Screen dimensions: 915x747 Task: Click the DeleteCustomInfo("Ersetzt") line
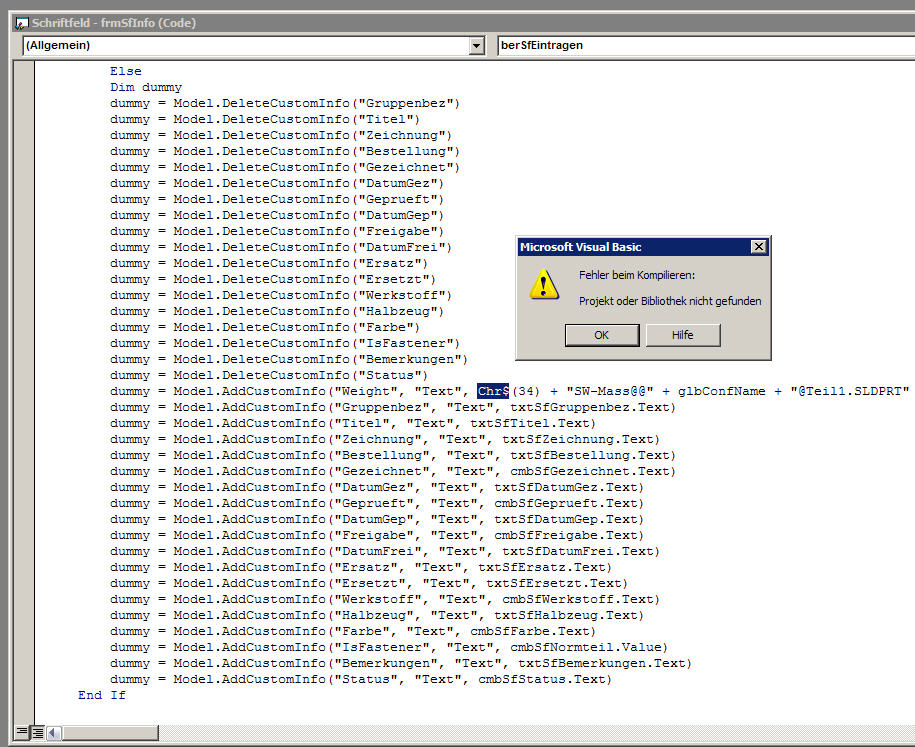pyautogui.click(x=273, y=280)
